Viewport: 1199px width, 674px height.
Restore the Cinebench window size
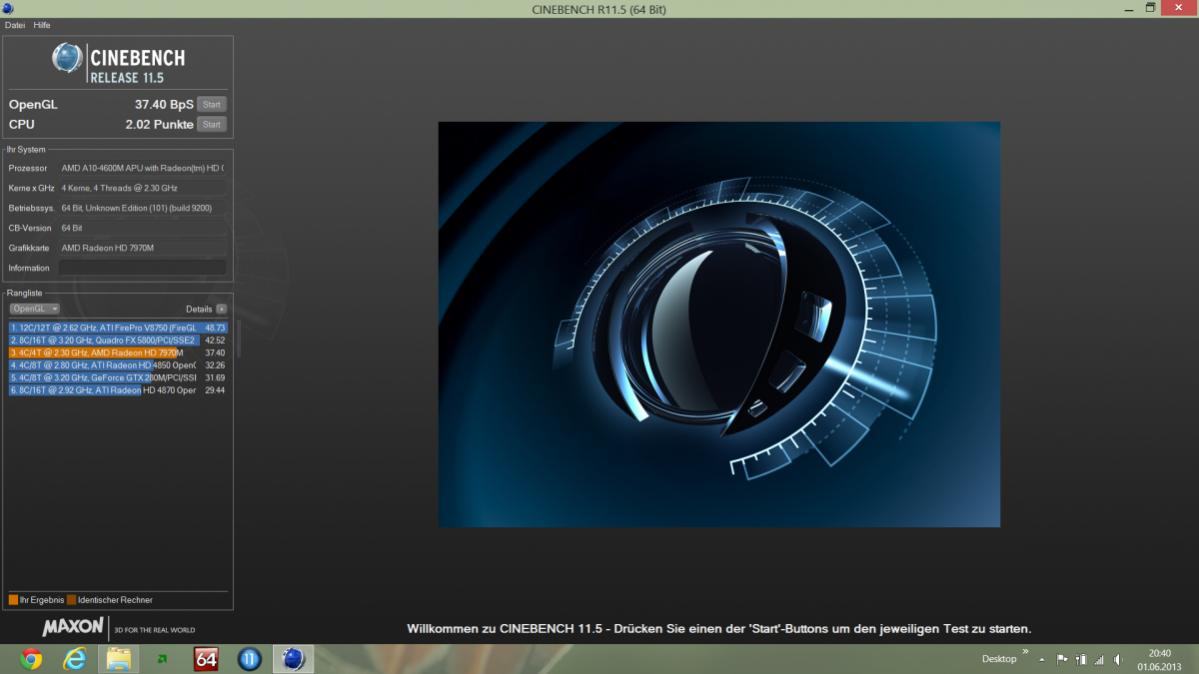pos(1150,8)
